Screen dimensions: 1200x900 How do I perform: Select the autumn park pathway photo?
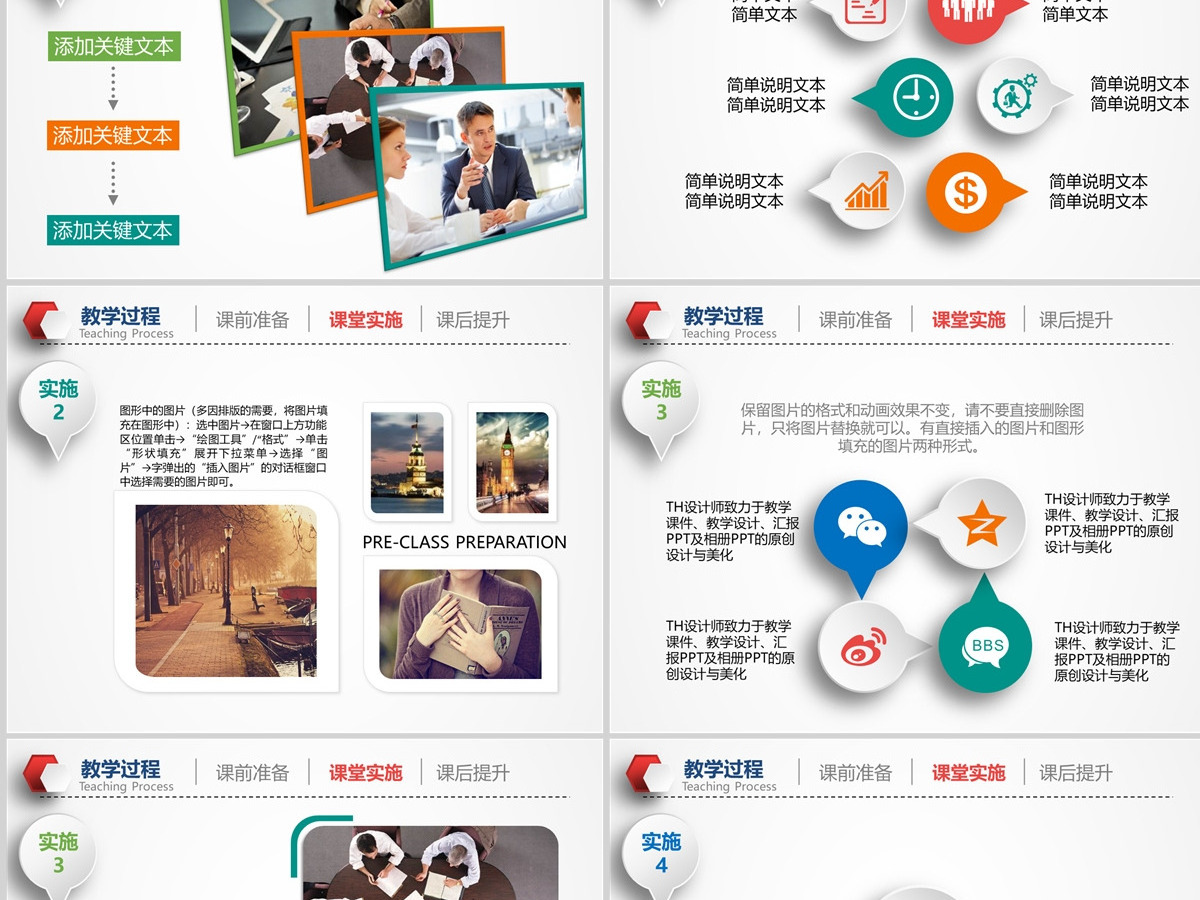coord(226,590)
